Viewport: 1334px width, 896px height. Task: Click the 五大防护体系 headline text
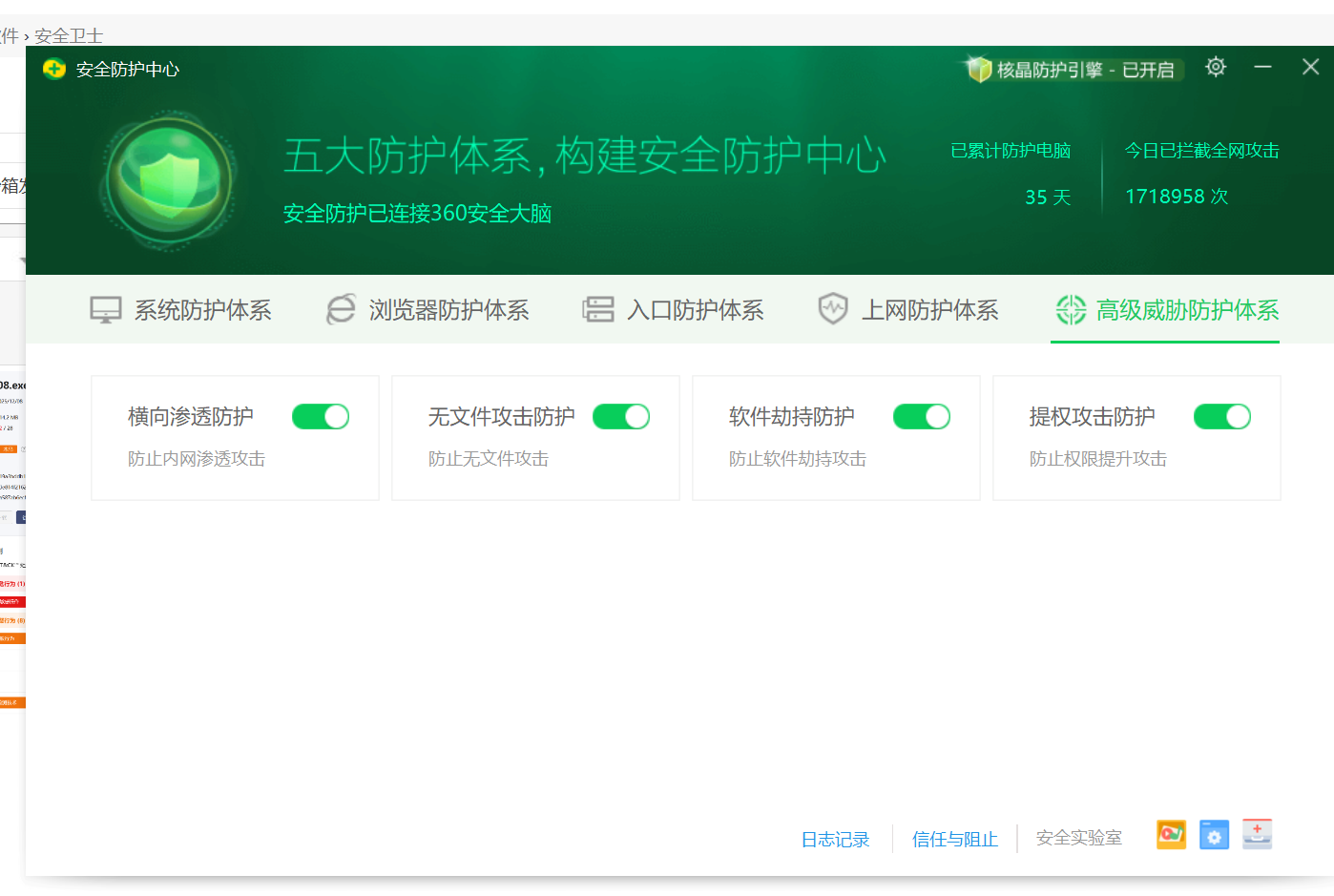[x=585, y=156]
